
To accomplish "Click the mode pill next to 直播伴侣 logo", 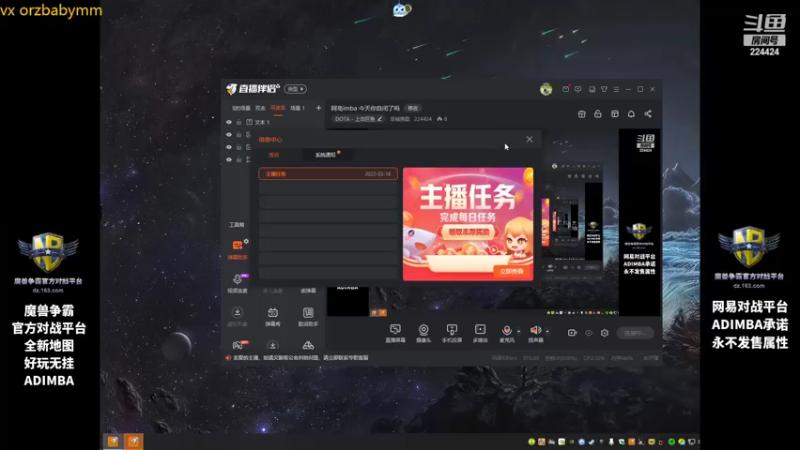I will pyautogui.click(x=295, y=89).
